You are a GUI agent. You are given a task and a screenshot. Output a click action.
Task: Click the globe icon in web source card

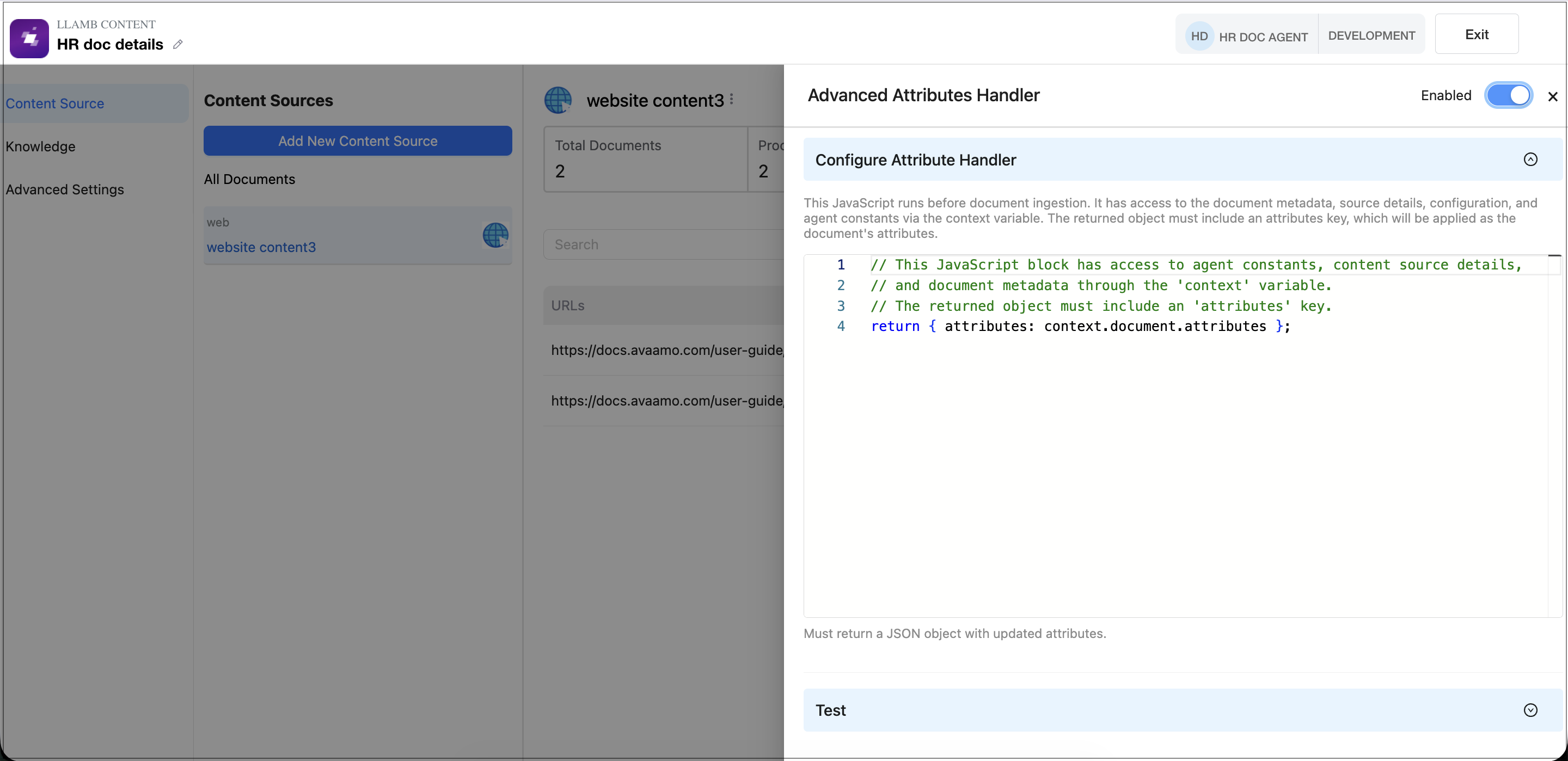point(495,235)
